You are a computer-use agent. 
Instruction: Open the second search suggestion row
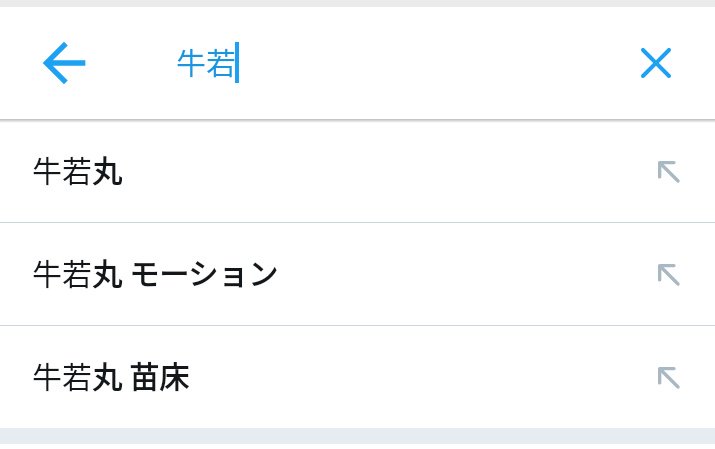click(x=300, y=274)
